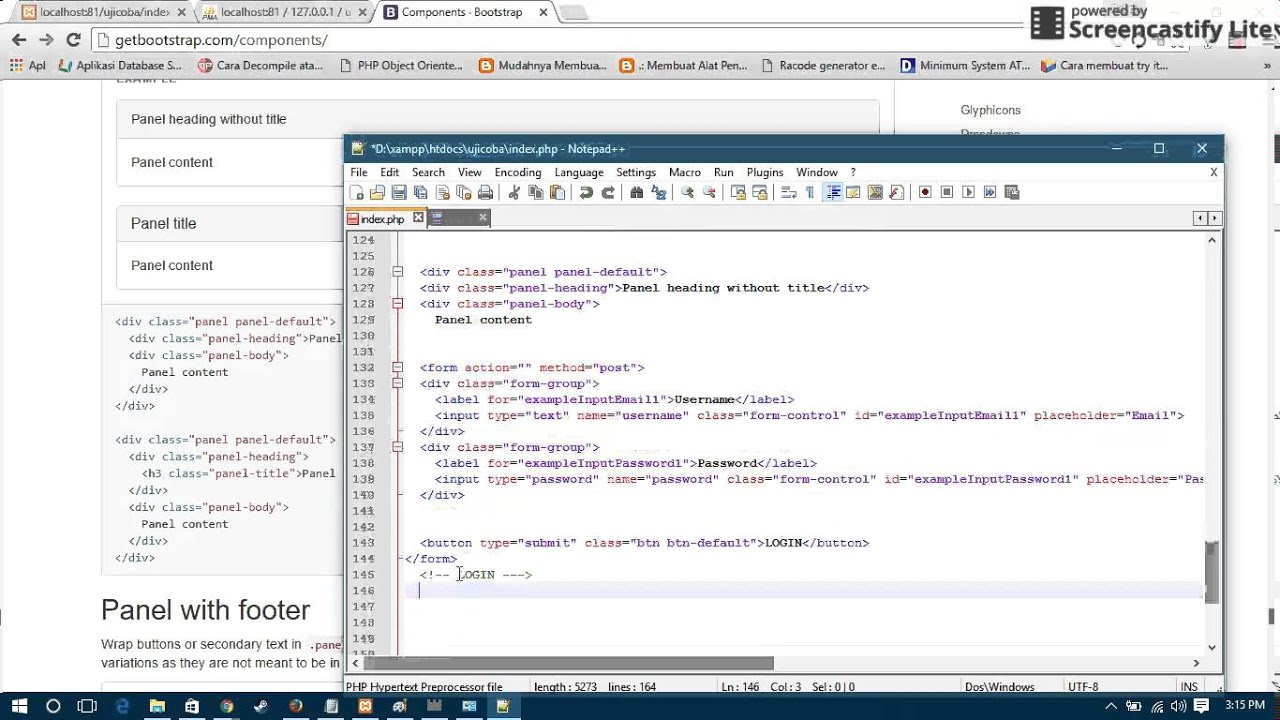The image size is (1280, 720).
Task: Click the Paste toolbar icon
Action: tap(557, 192)
